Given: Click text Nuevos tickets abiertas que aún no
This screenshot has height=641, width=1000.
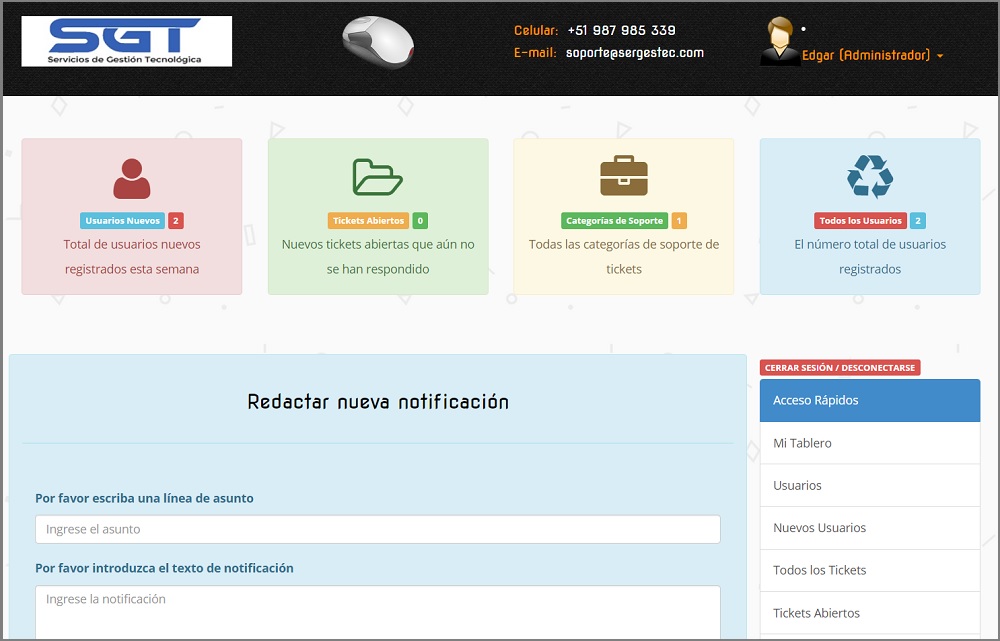Looking at the screenshot, I should click(x=378, y=244).
